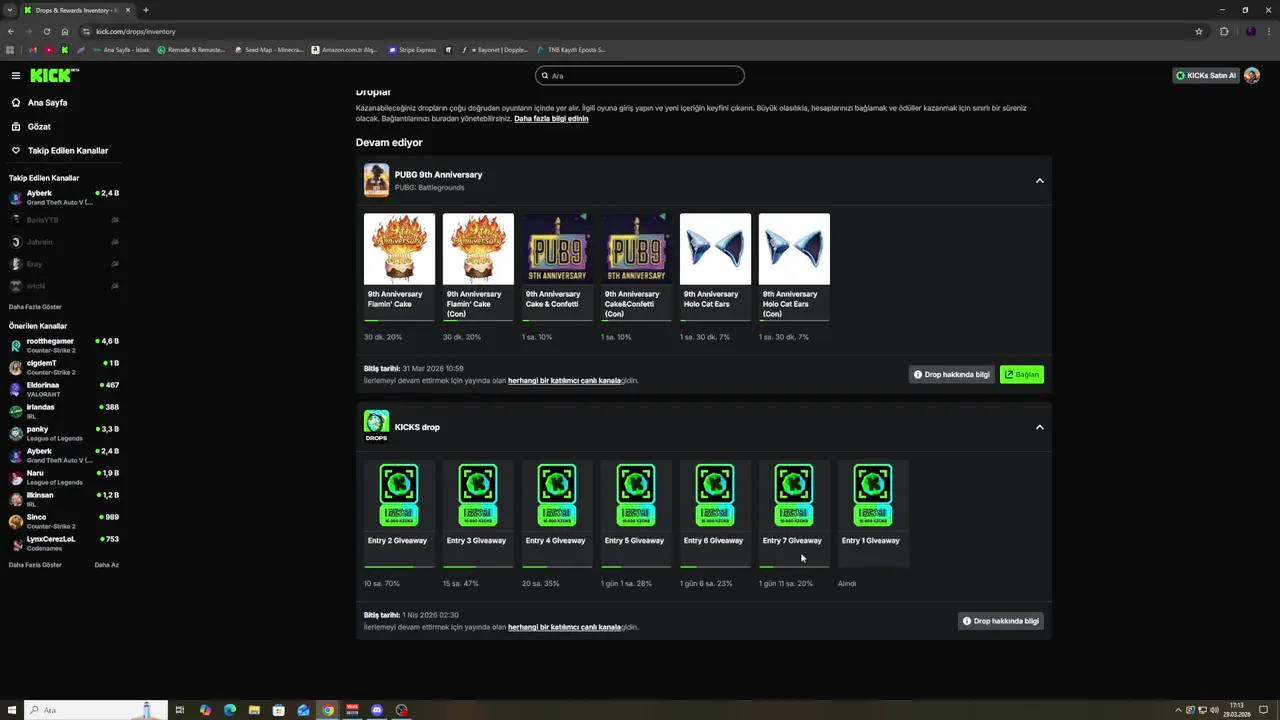Click the Windows taskbar search box
The image size is (1280, 720).
95,710
